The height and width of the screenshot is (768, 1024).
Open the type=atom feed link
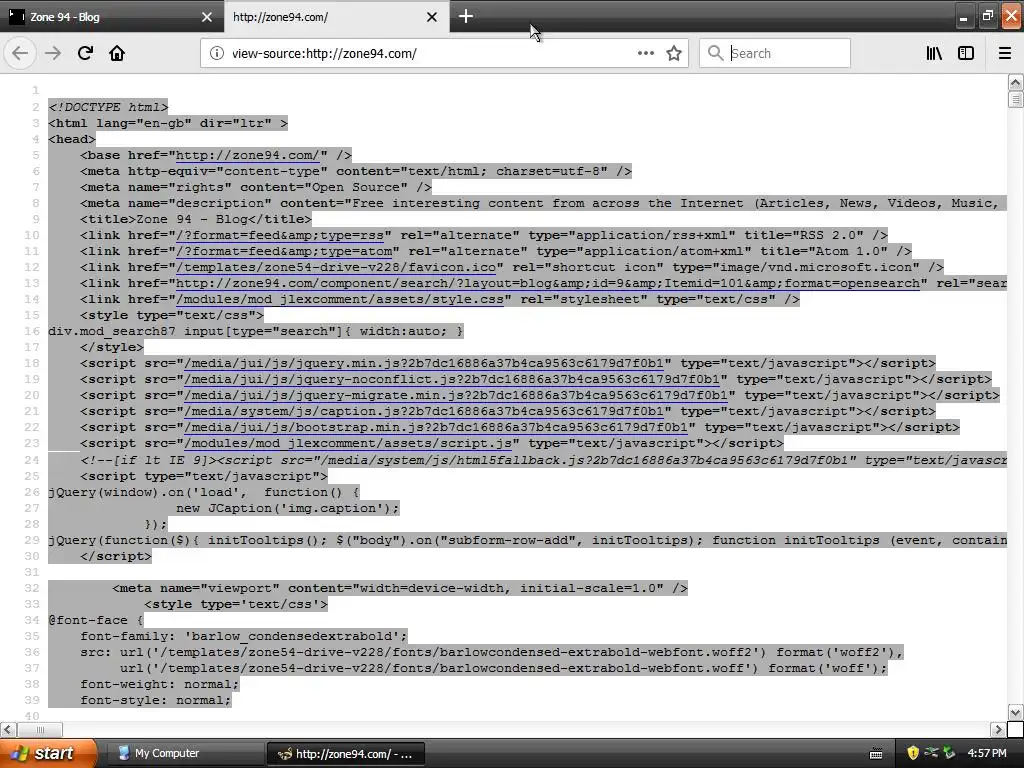(x=283, y=251)
